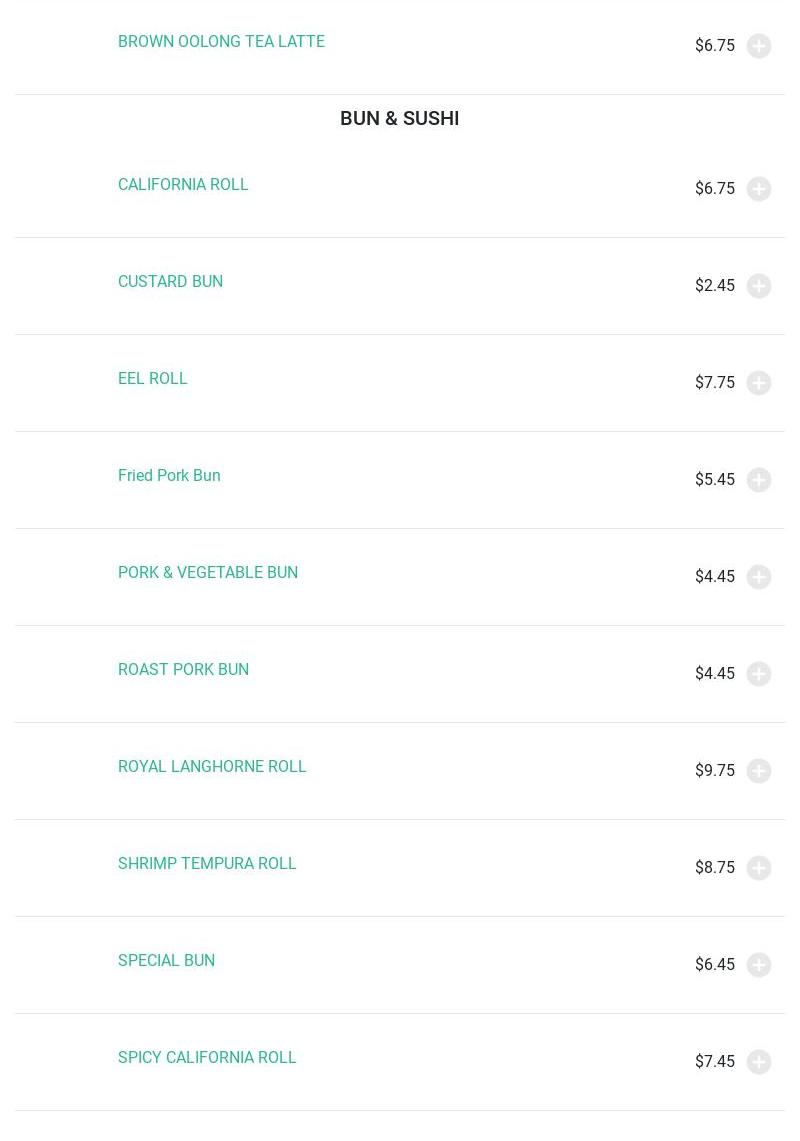Select the Eel Roll menu item

[x=153, y=379]
